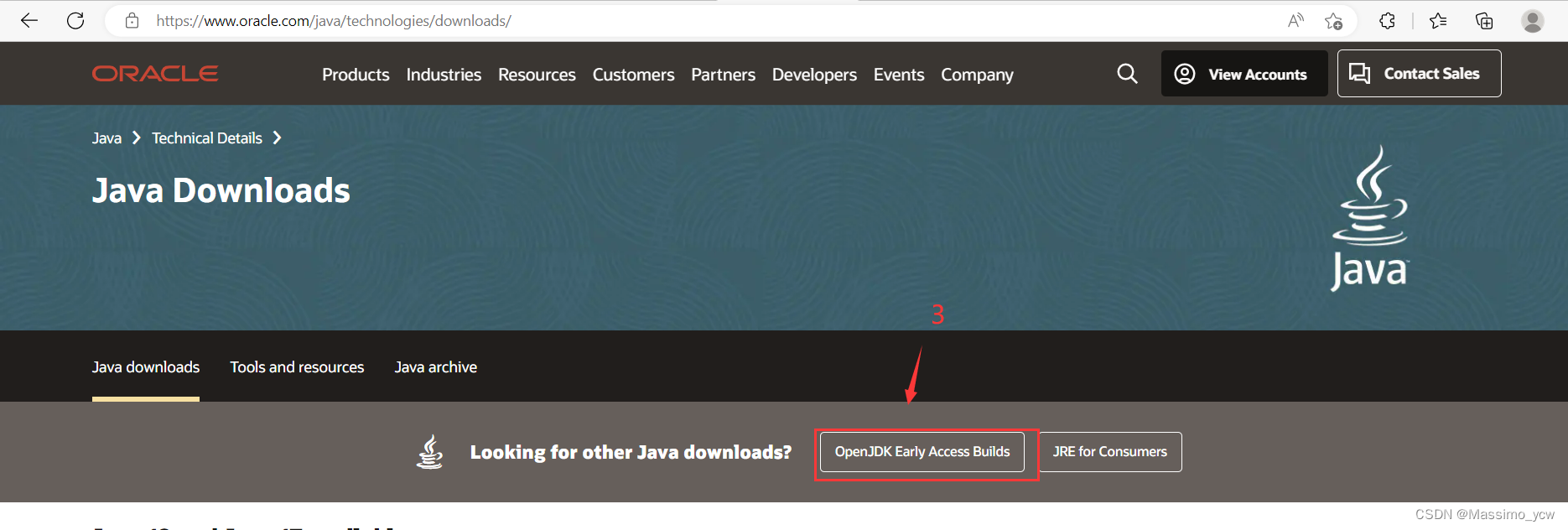The image size is (1568, 530).
Task: Select the Java downloads tab
Action: (x=146, y=367)
